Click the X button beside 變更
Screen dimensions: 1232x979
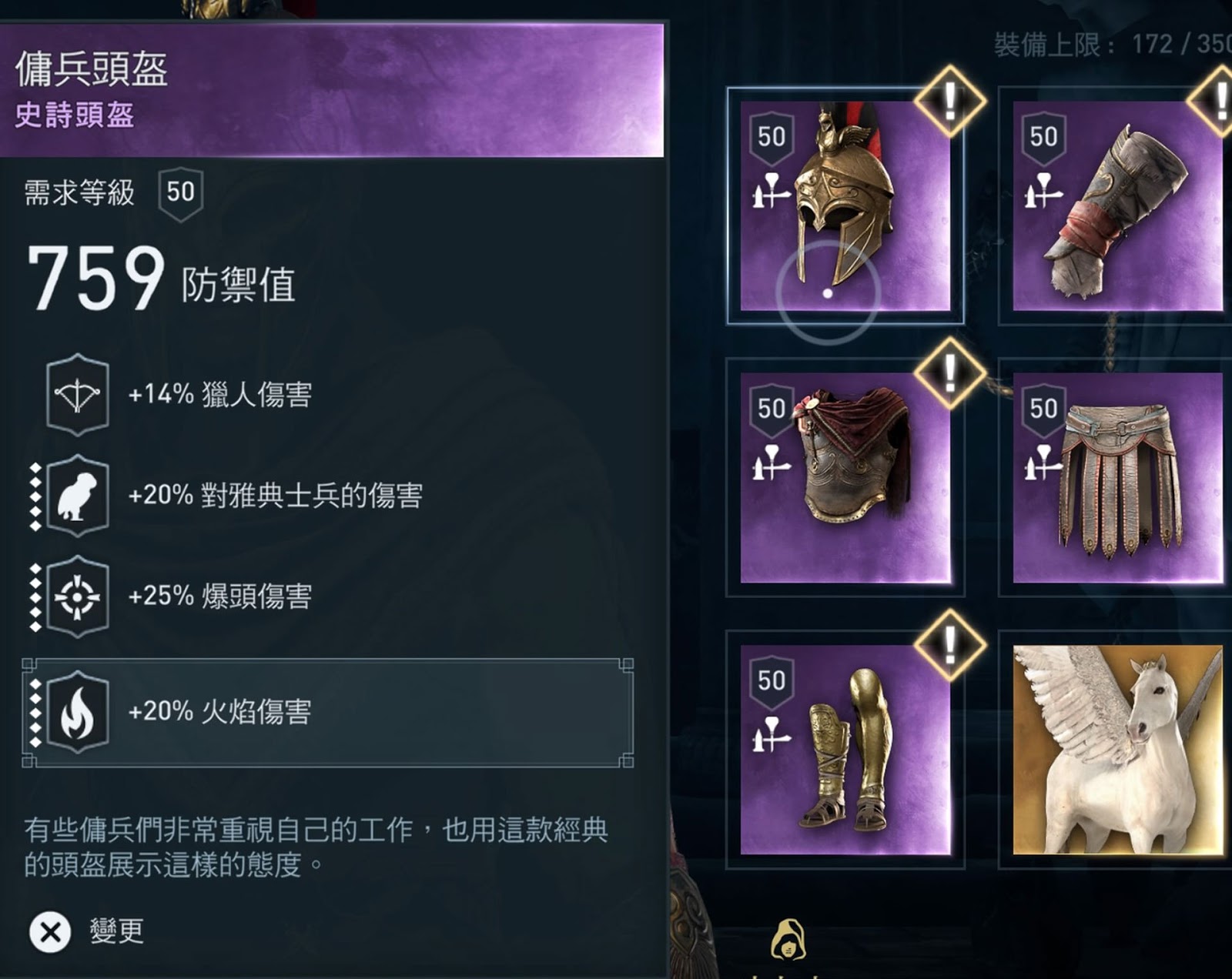50,932
